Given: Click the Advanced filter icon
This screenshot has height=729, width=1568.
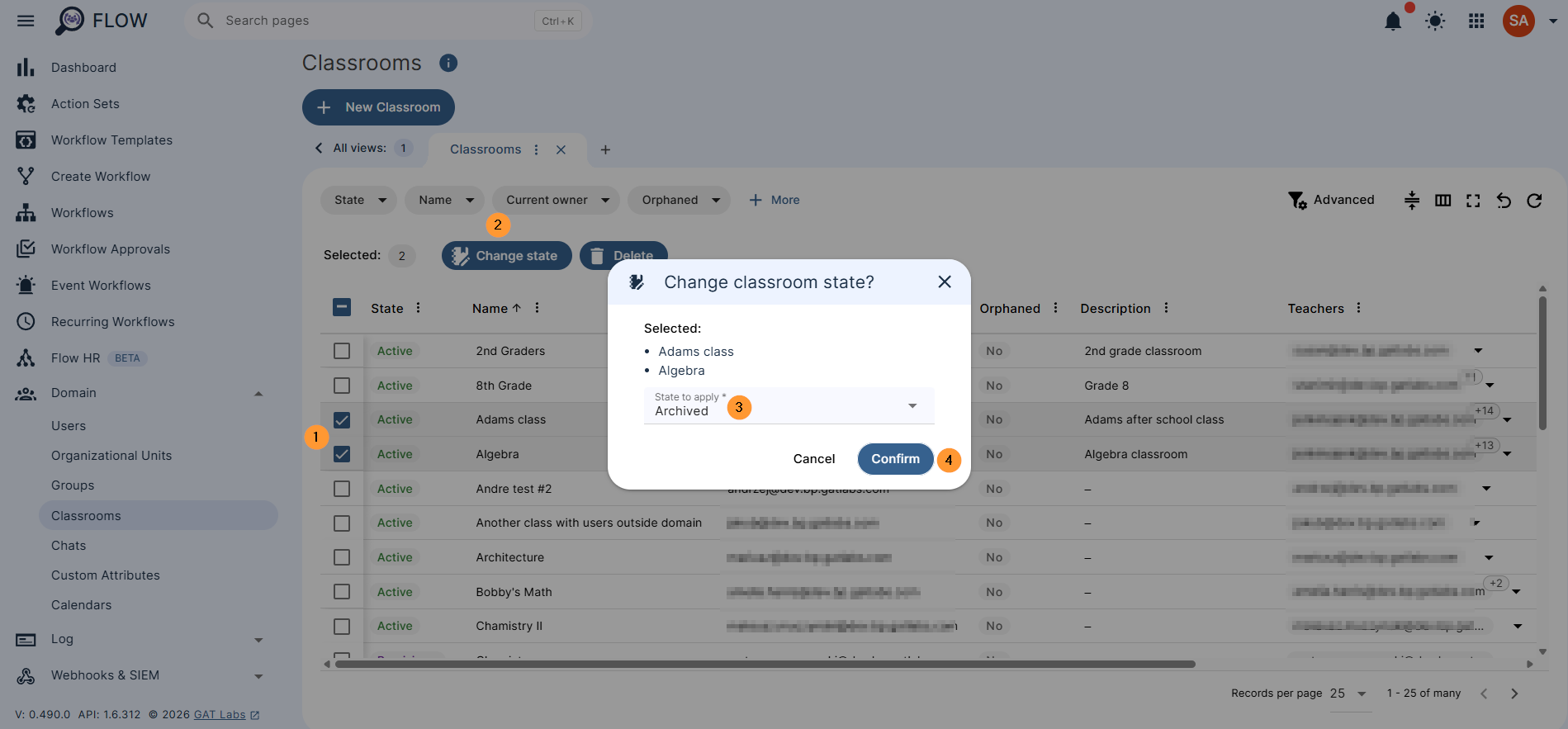Looking at the screenshot, I should (1297, 200).
